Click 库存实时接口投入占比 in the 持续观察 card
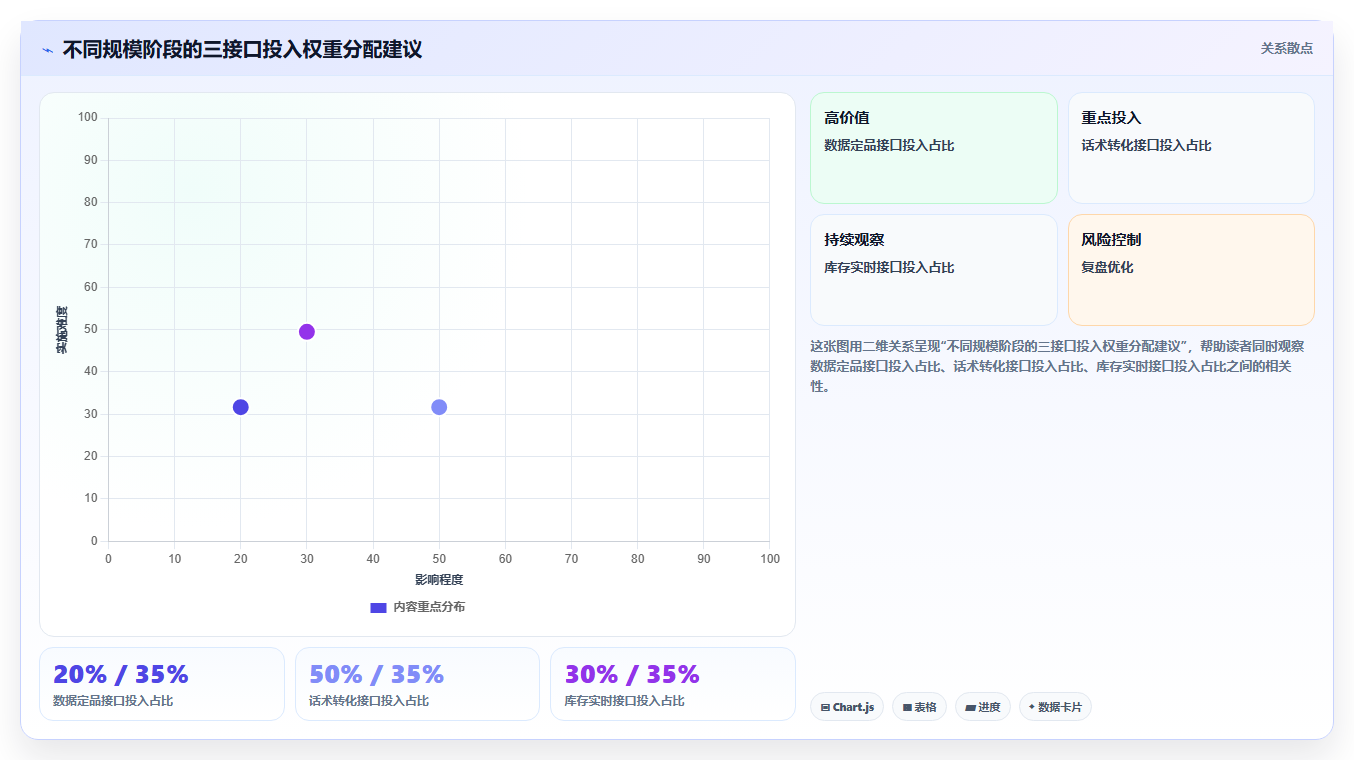Image resolution: width=1354 pixels, height=760 pixels. [889, 268]
